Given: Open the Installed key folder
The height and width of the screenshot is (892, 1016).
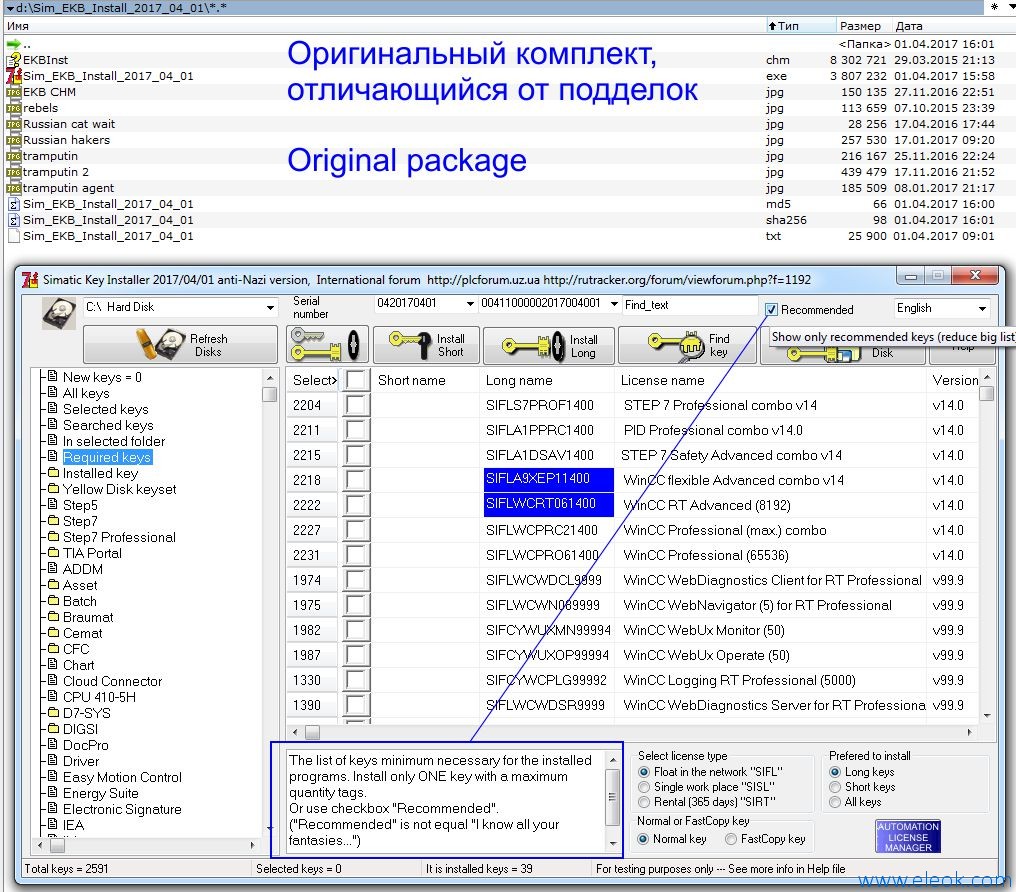Looking at the screenshot, I should pyautogui.click(x=100, y=474).
